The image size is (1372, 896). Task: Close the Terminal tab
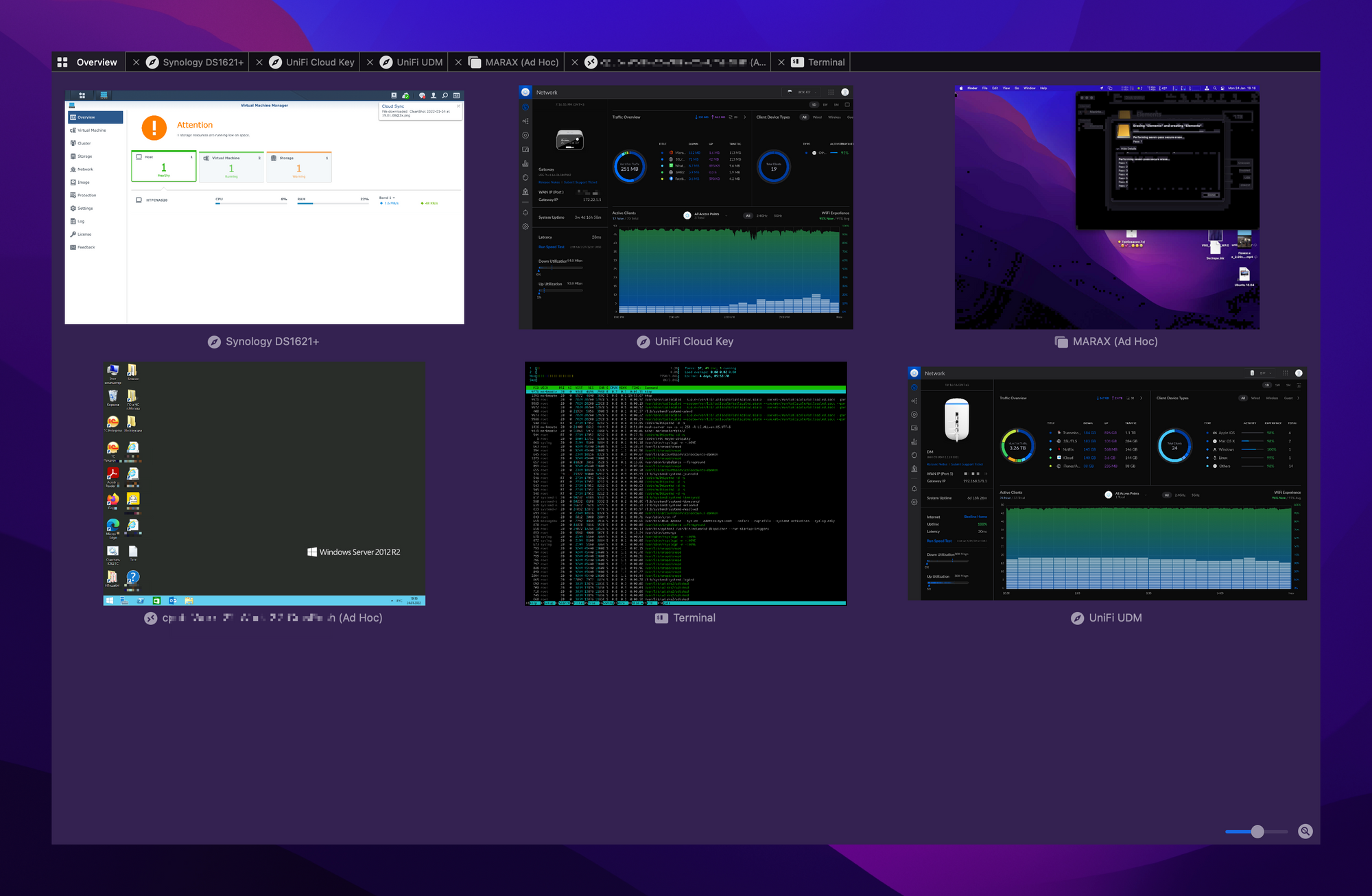pos(781,62)
